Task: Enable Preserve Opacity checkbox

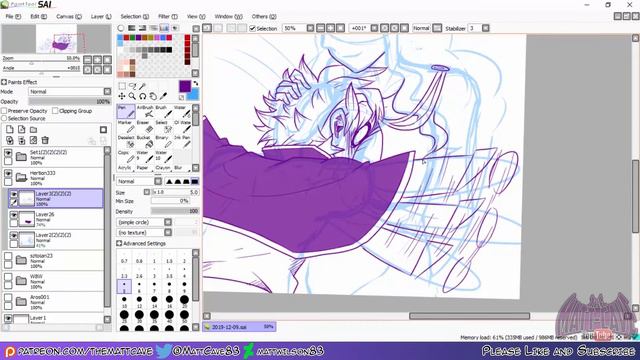Action: click(x=4, y=111)
